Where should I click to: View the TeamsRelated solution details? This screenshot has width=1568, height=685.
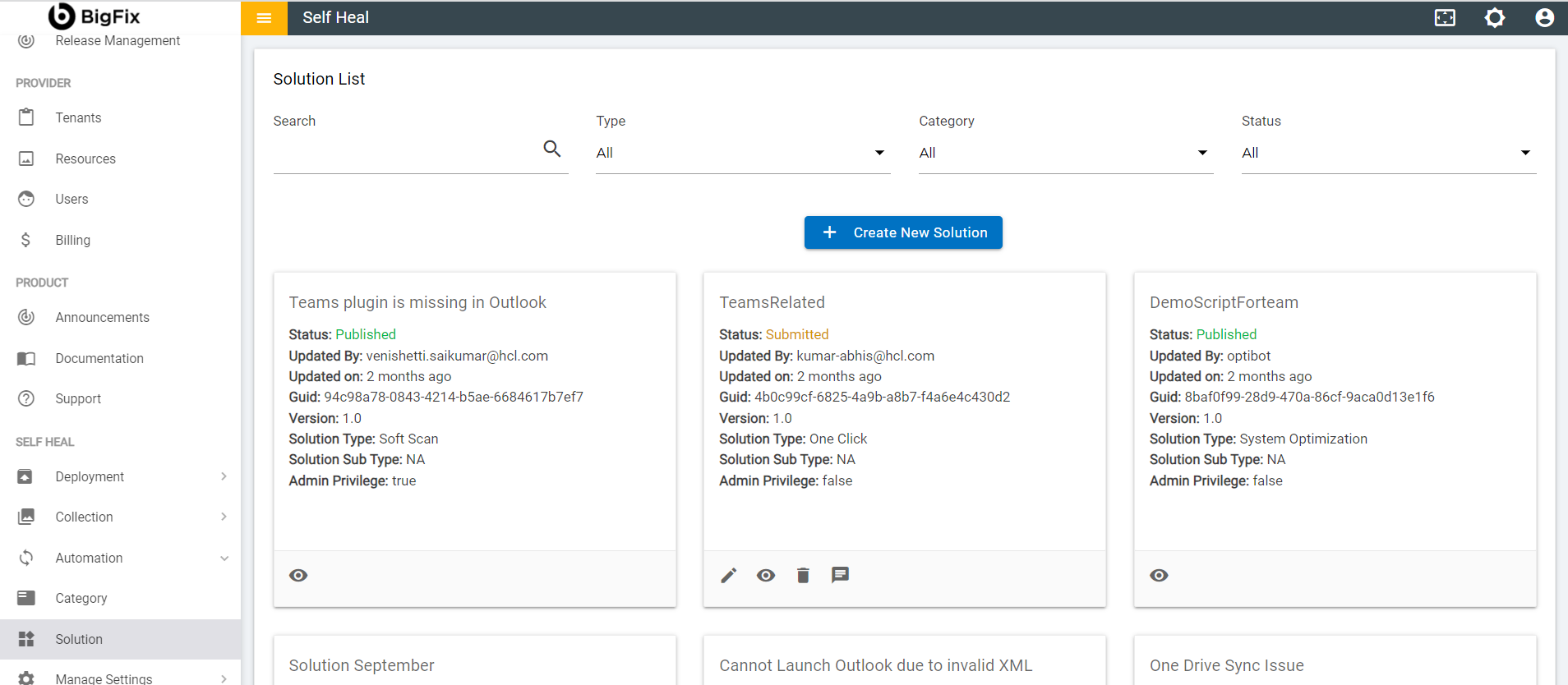766,576
